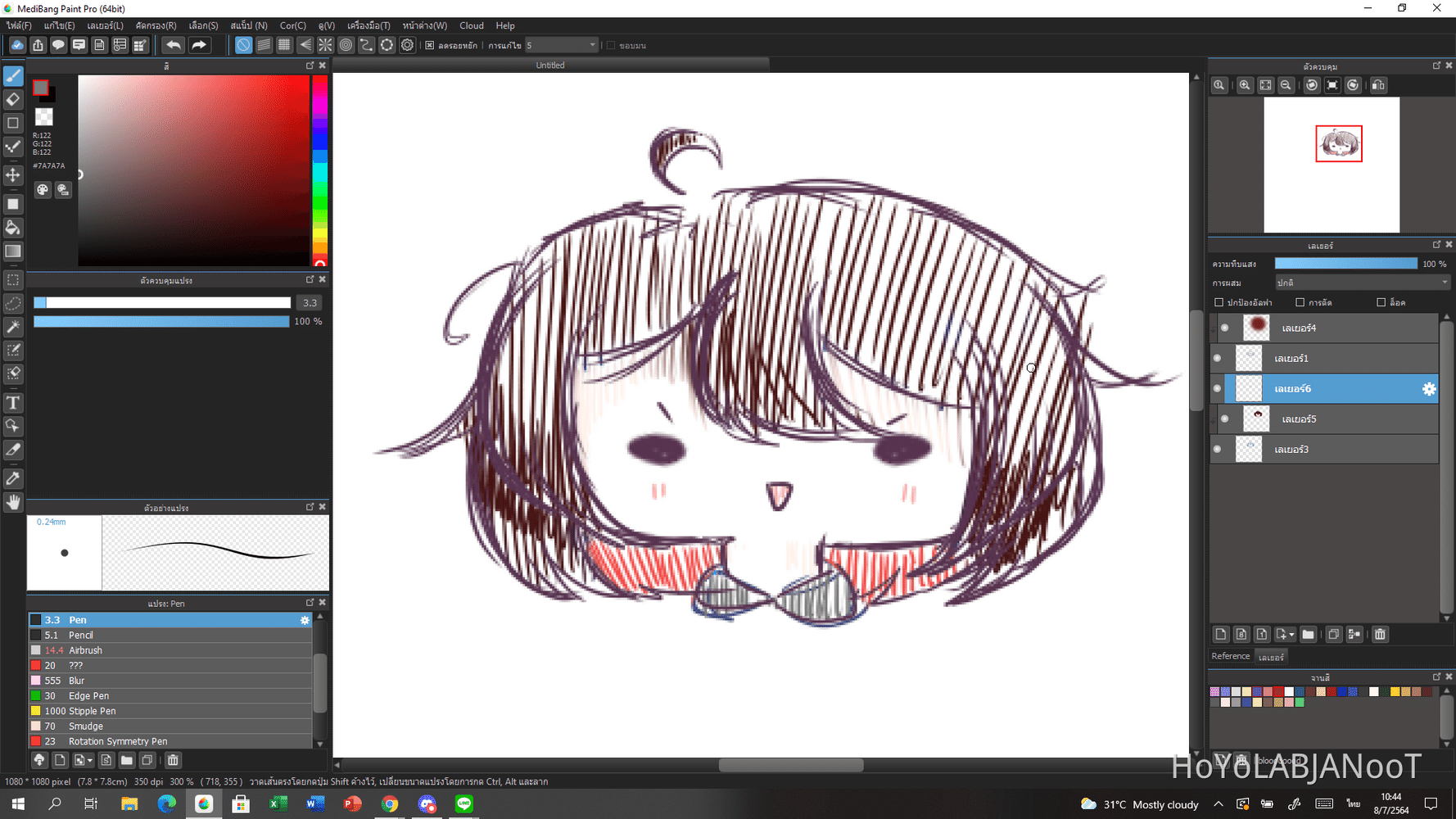The height and width of the screenshot is (819, 1456).
Task: Select the Fill bucket tool
Action: click(13, 228)
